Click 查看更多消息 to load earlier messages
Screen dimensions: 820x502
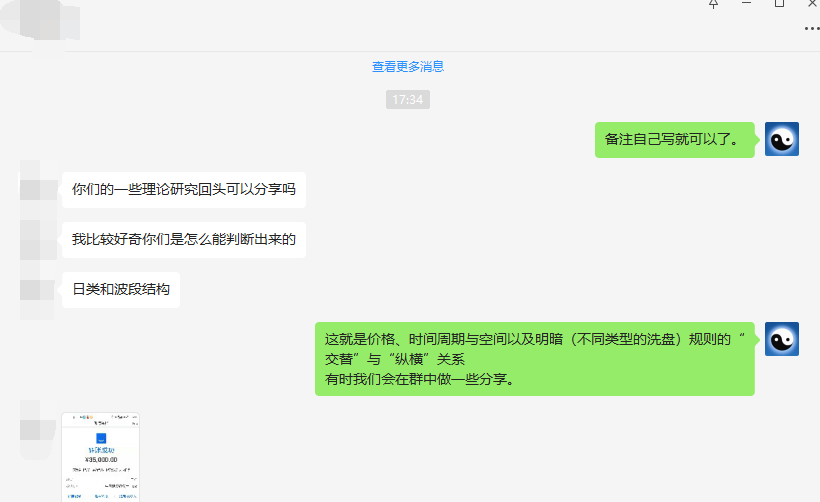pyautogui.click(x=408, y=67)
